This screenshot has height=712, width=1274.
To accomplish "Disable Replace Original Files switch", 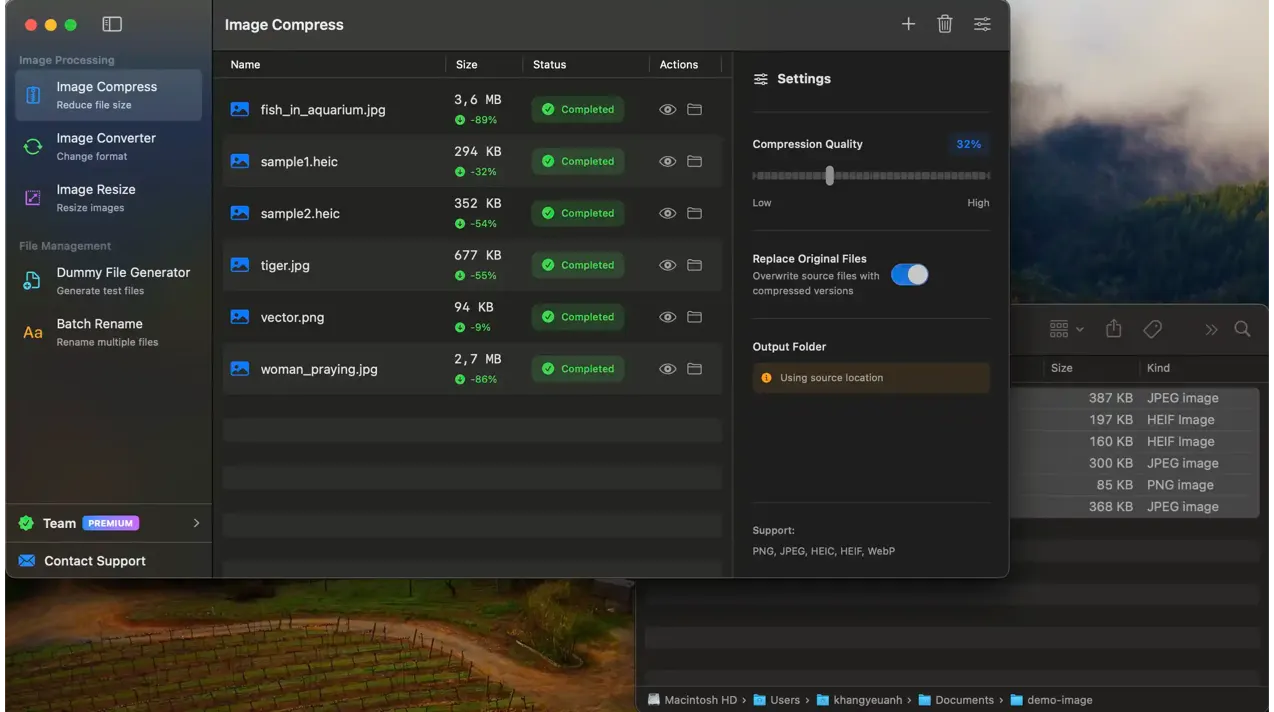I will [909, 275].
